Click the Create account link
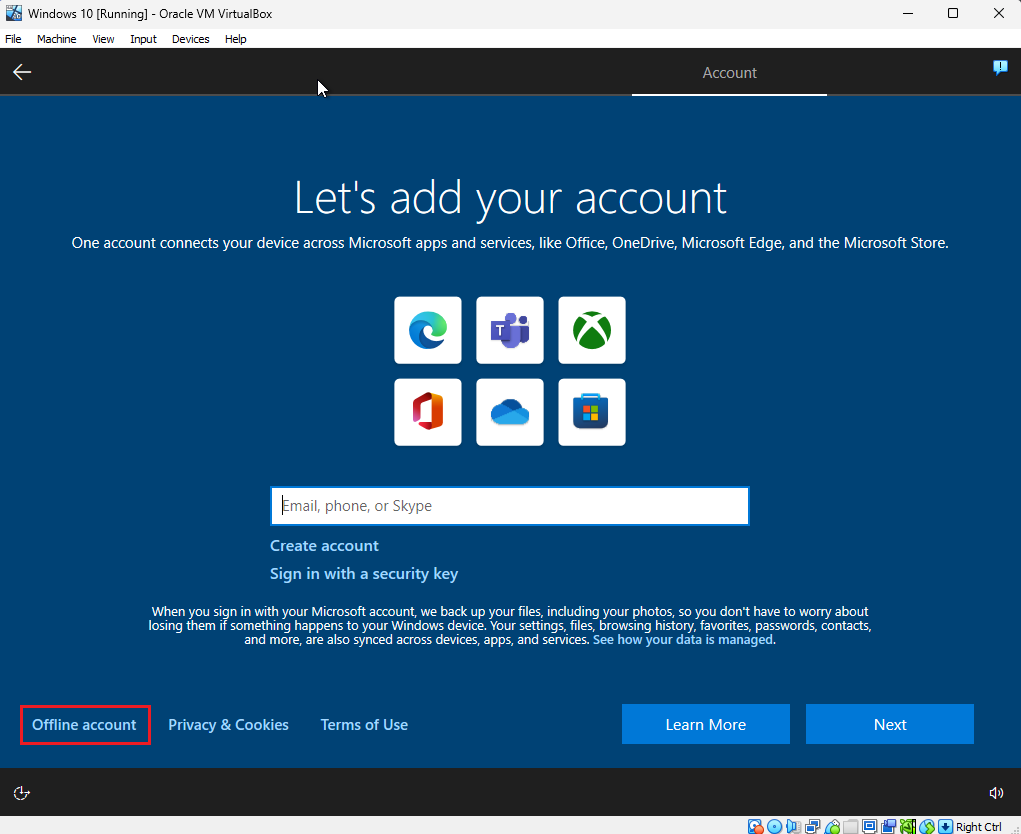Screen dimensions: 1021x834 [324, 546]
